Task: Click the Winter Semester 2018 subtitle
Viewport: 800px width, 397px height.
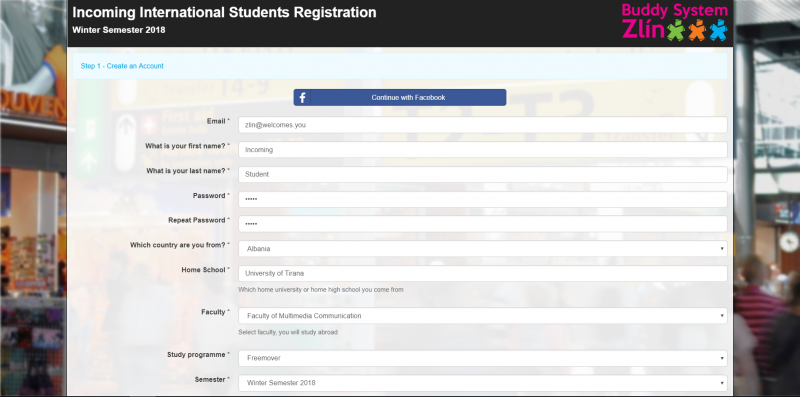Action: (119, 30)
